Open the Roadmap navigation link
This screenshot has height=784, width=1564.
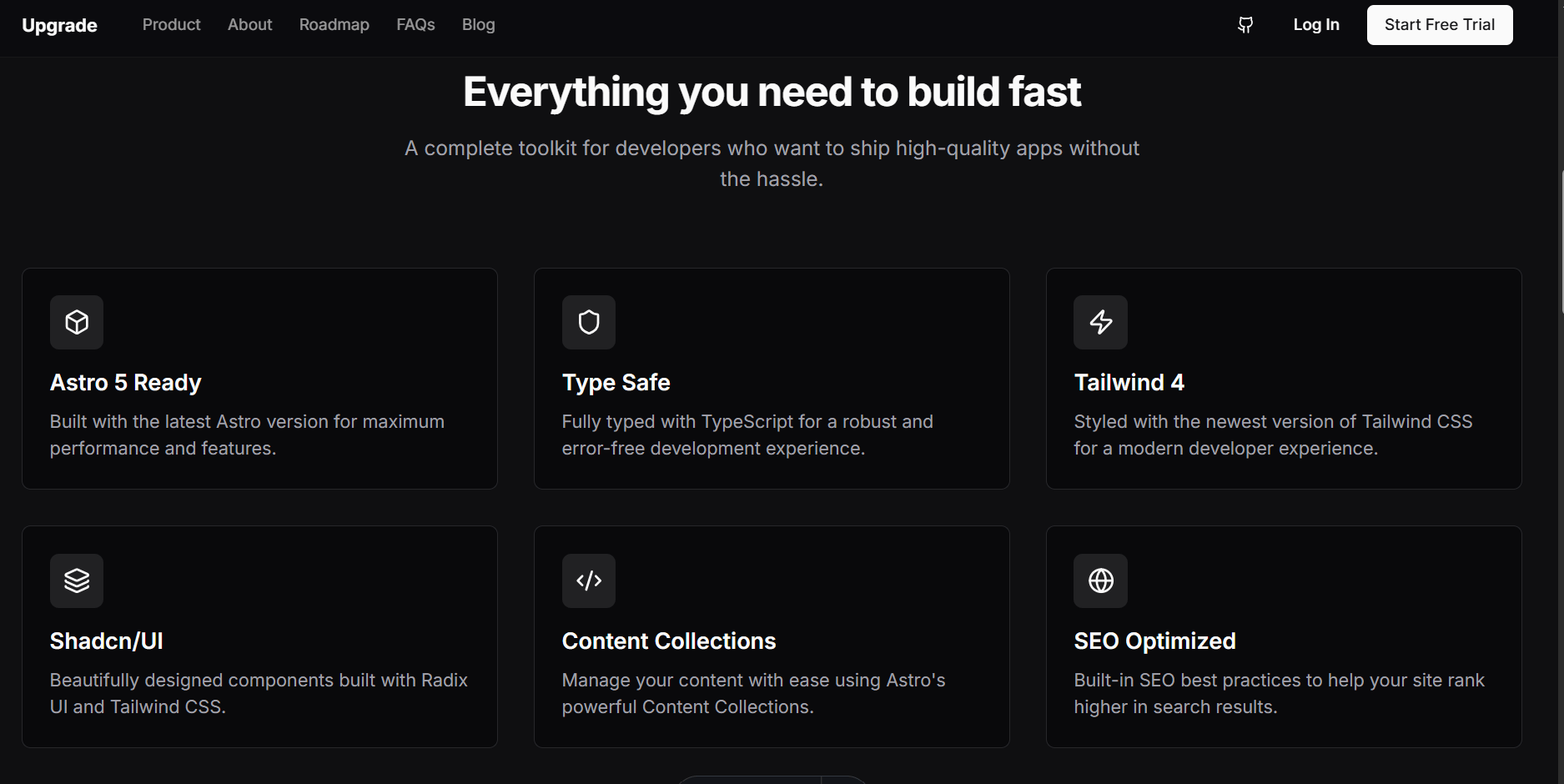tap(334, 25)
